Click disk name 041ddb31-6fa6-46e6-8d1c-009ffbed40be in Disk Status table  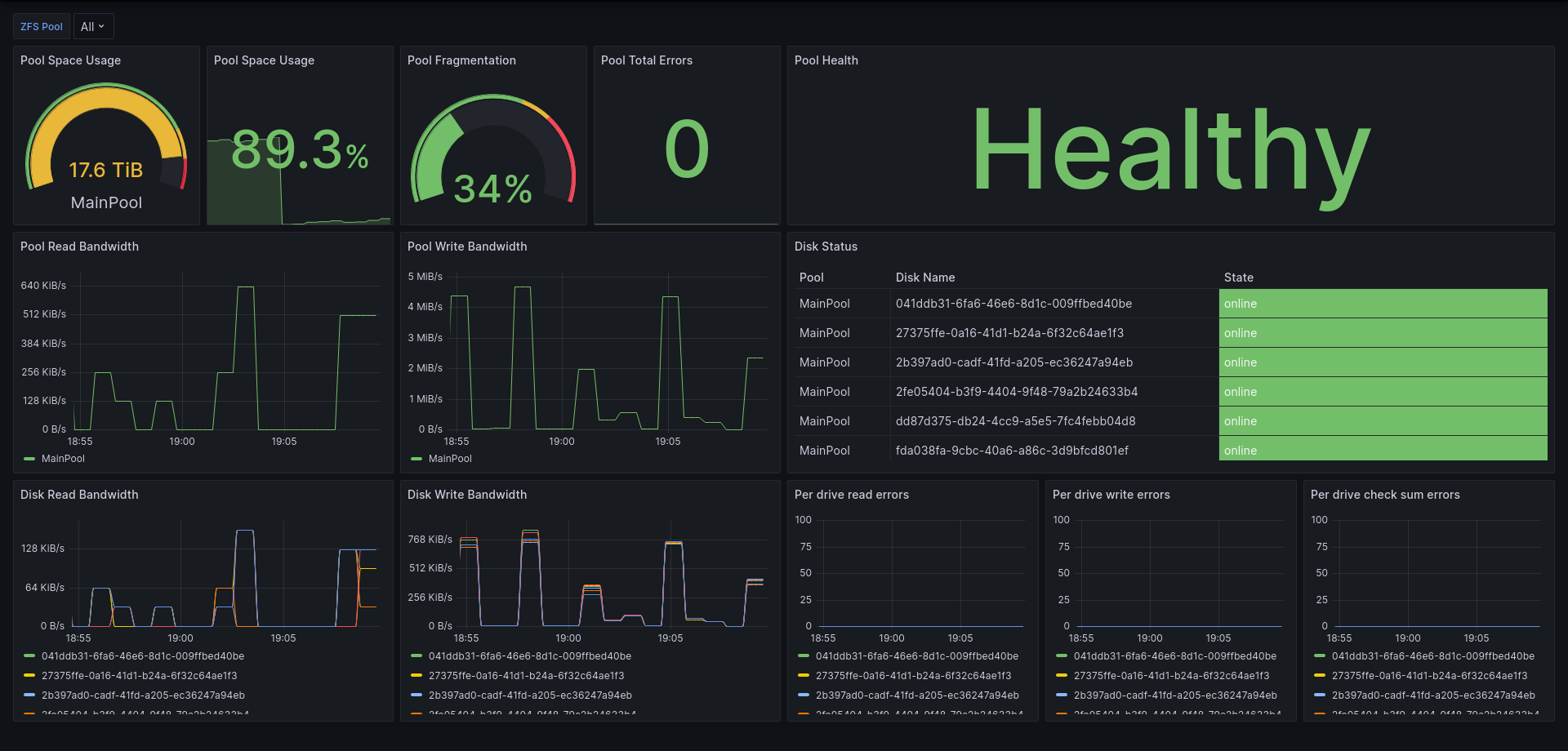click(1013, 304)
